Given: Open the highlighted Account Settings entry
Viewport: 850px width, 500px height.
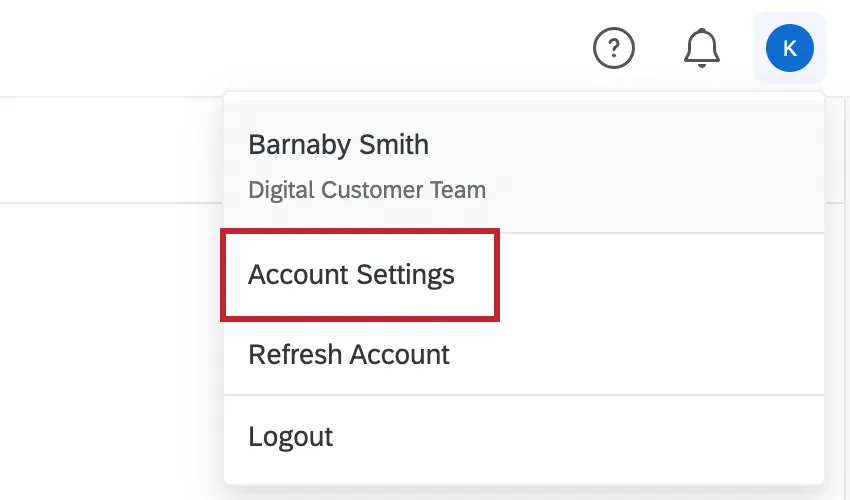Looking at the screenshot, I should tap(351, 275).
